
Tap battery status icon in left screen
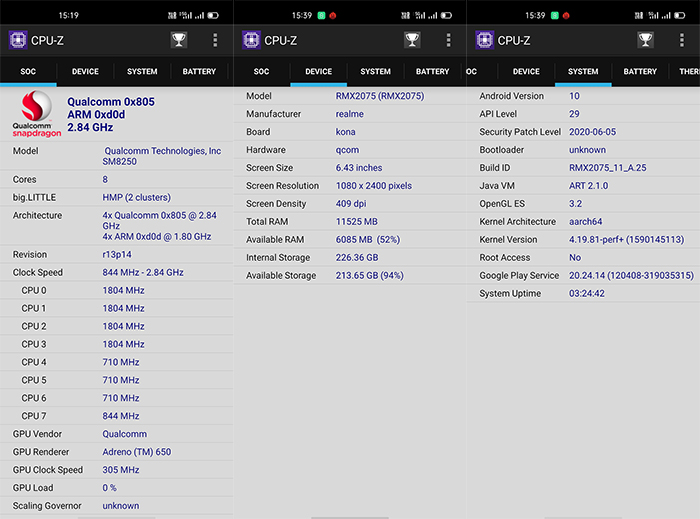coord(213,16)
